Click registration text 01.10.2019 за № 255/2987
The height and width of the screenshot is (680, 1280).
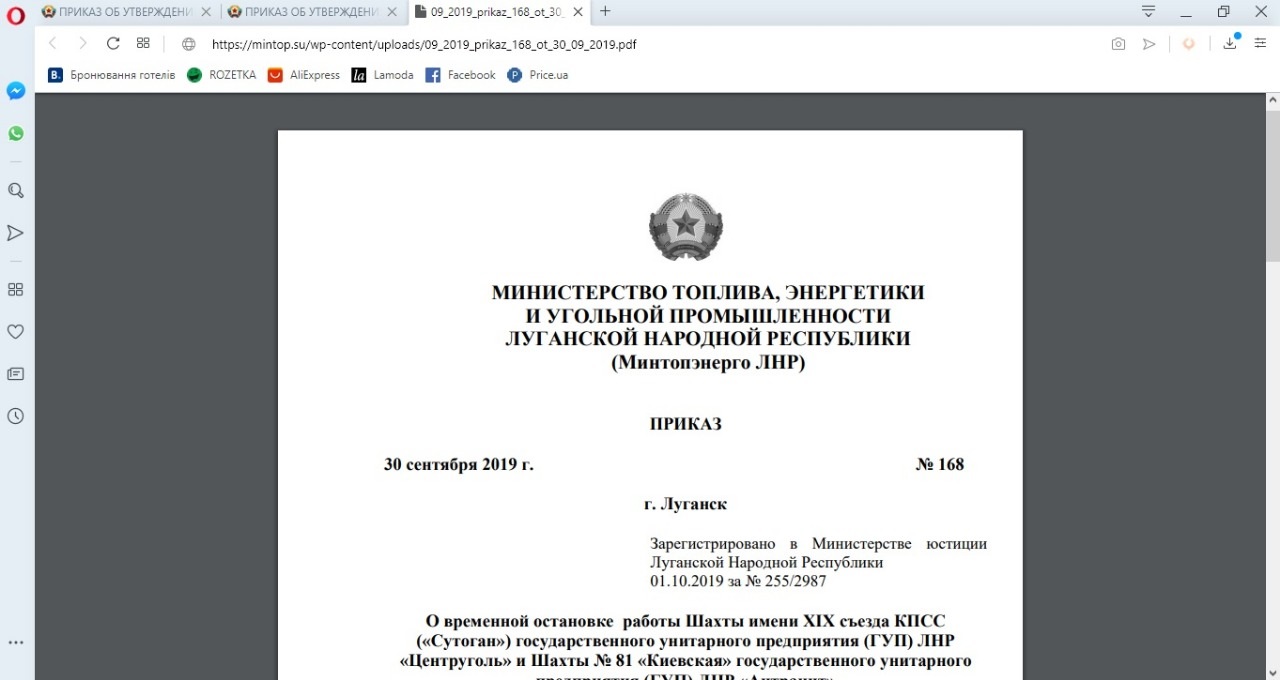[738, 581]
